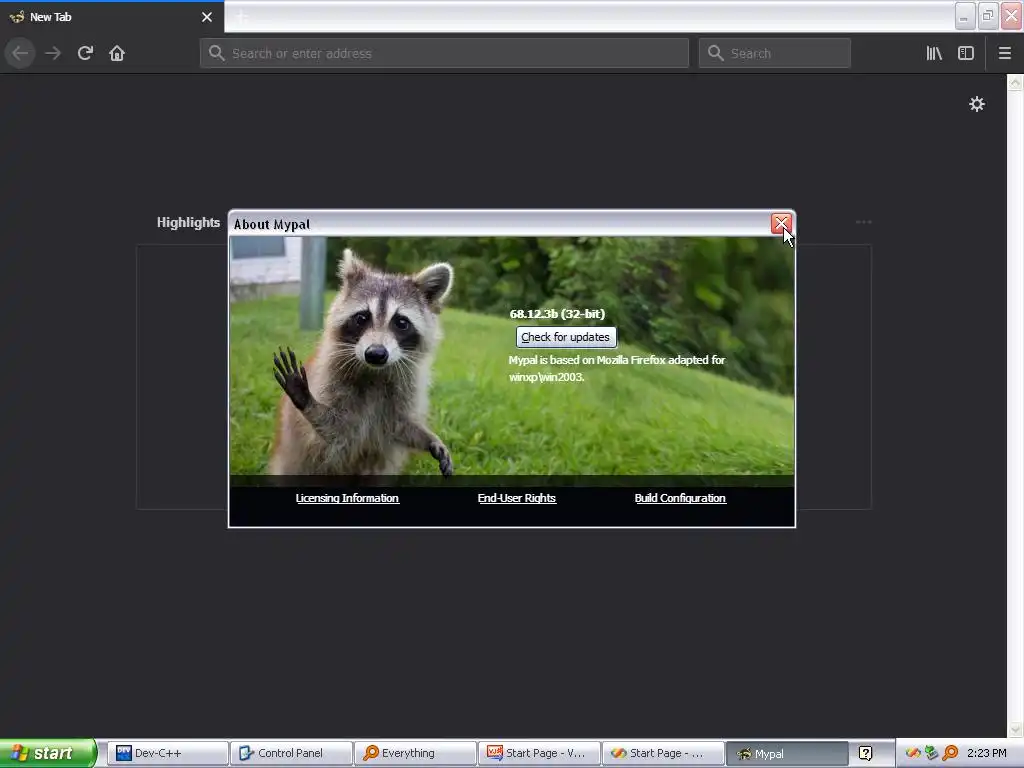The width and height of the screenshot is (1024, 768).
Task: Go to the Home page
Action: [x=117, y=53]
